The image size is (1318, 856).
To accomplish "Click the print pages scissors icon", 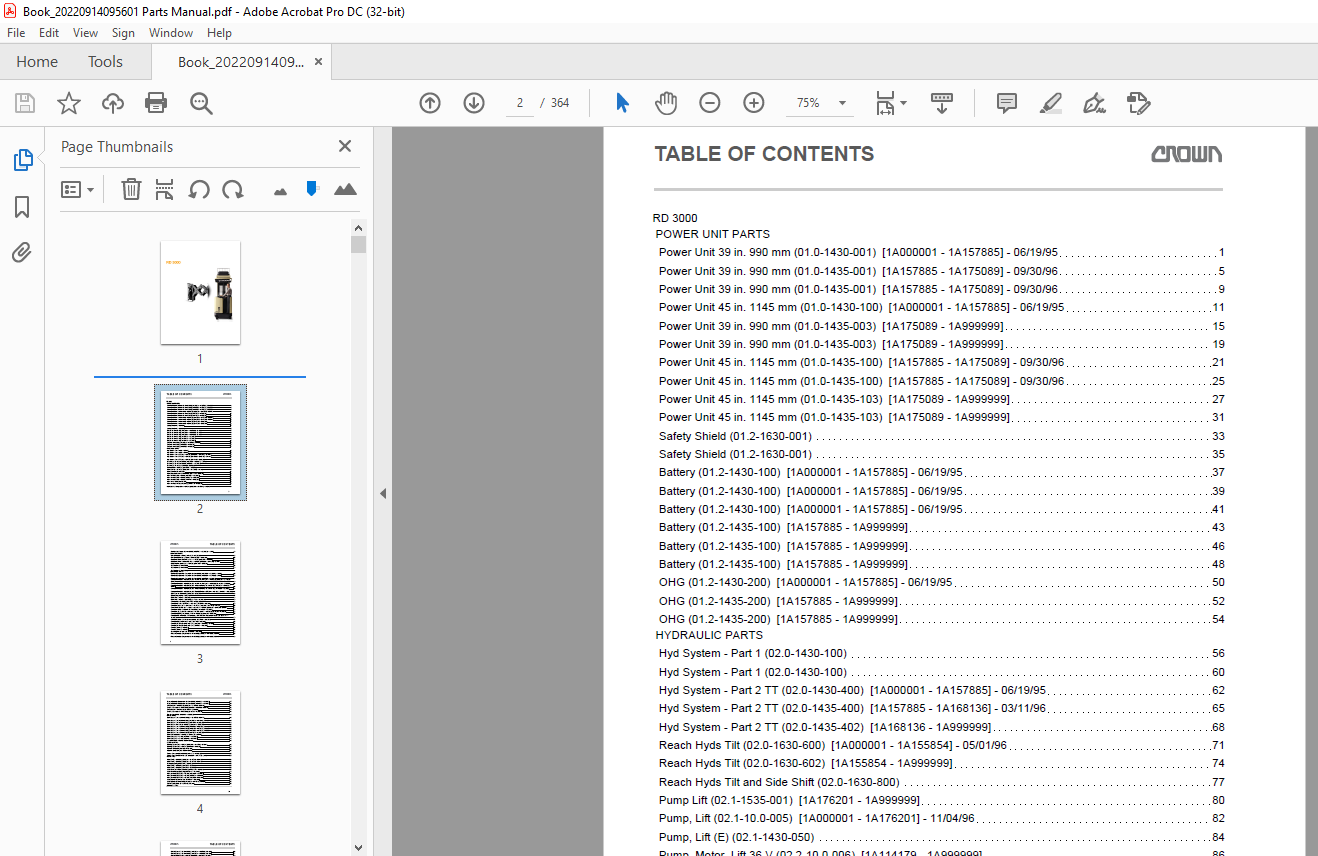I will point(165,189).
